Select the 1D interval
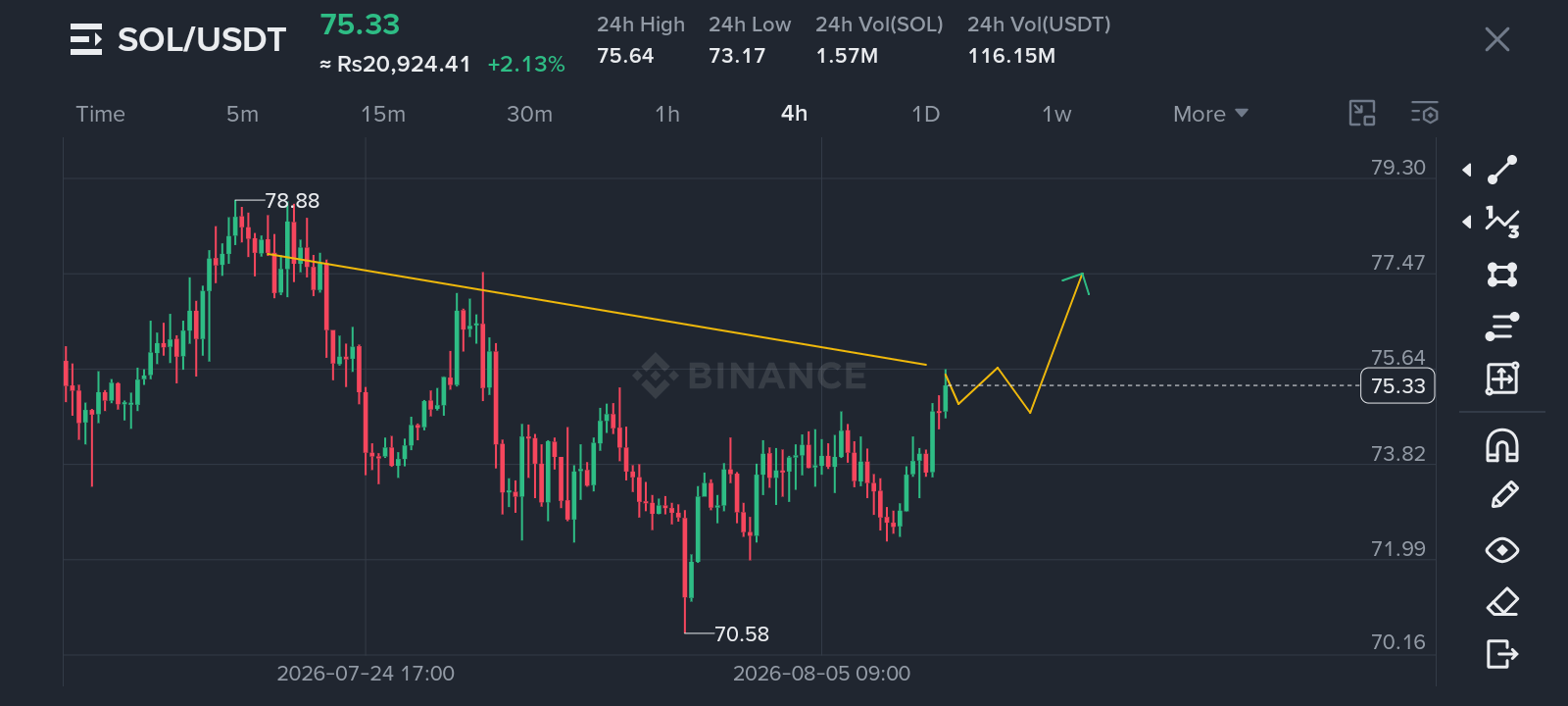This screenshot has height=706, width=1568. click(926, 114)
